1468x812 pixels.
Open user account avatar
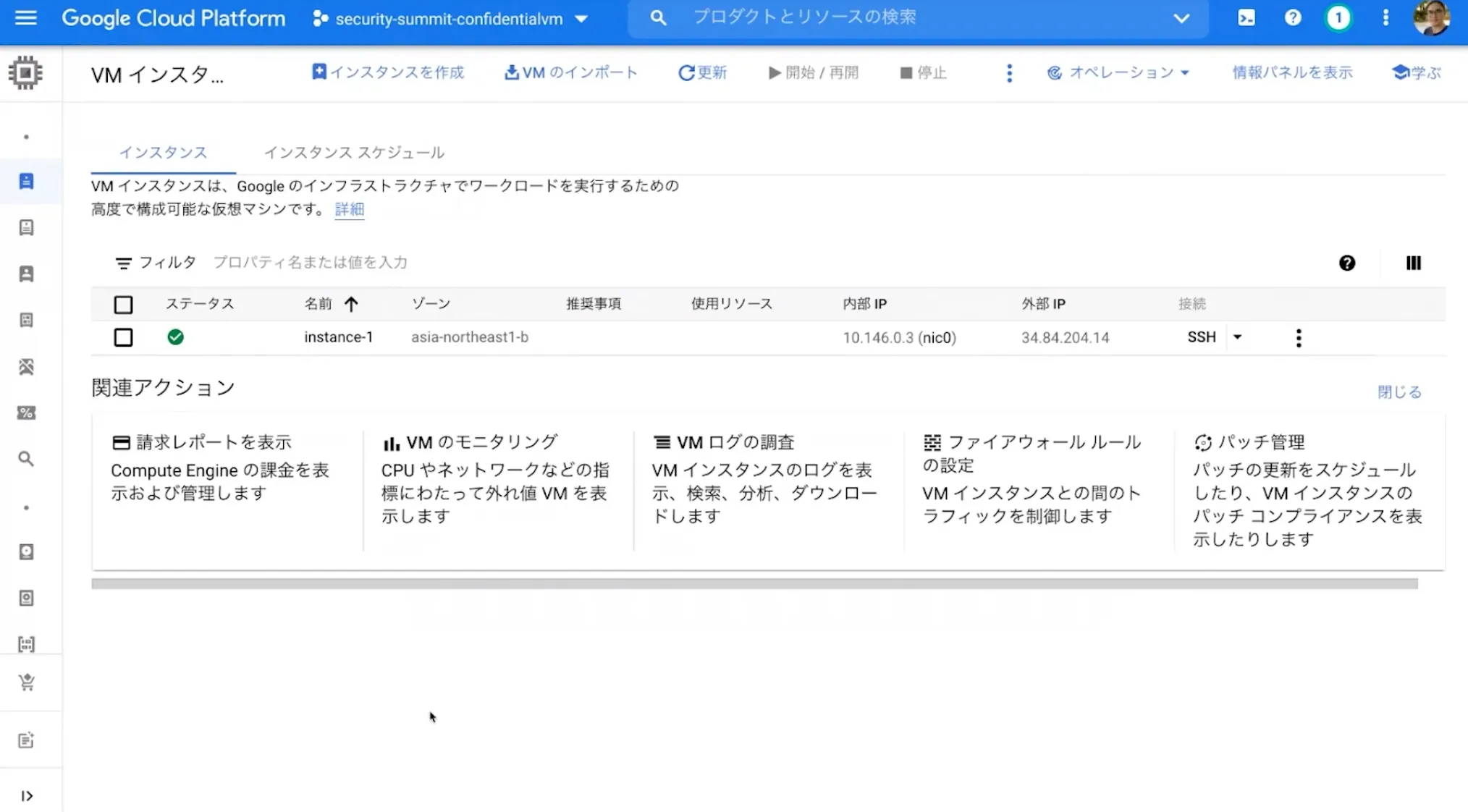coord(1431,17)
